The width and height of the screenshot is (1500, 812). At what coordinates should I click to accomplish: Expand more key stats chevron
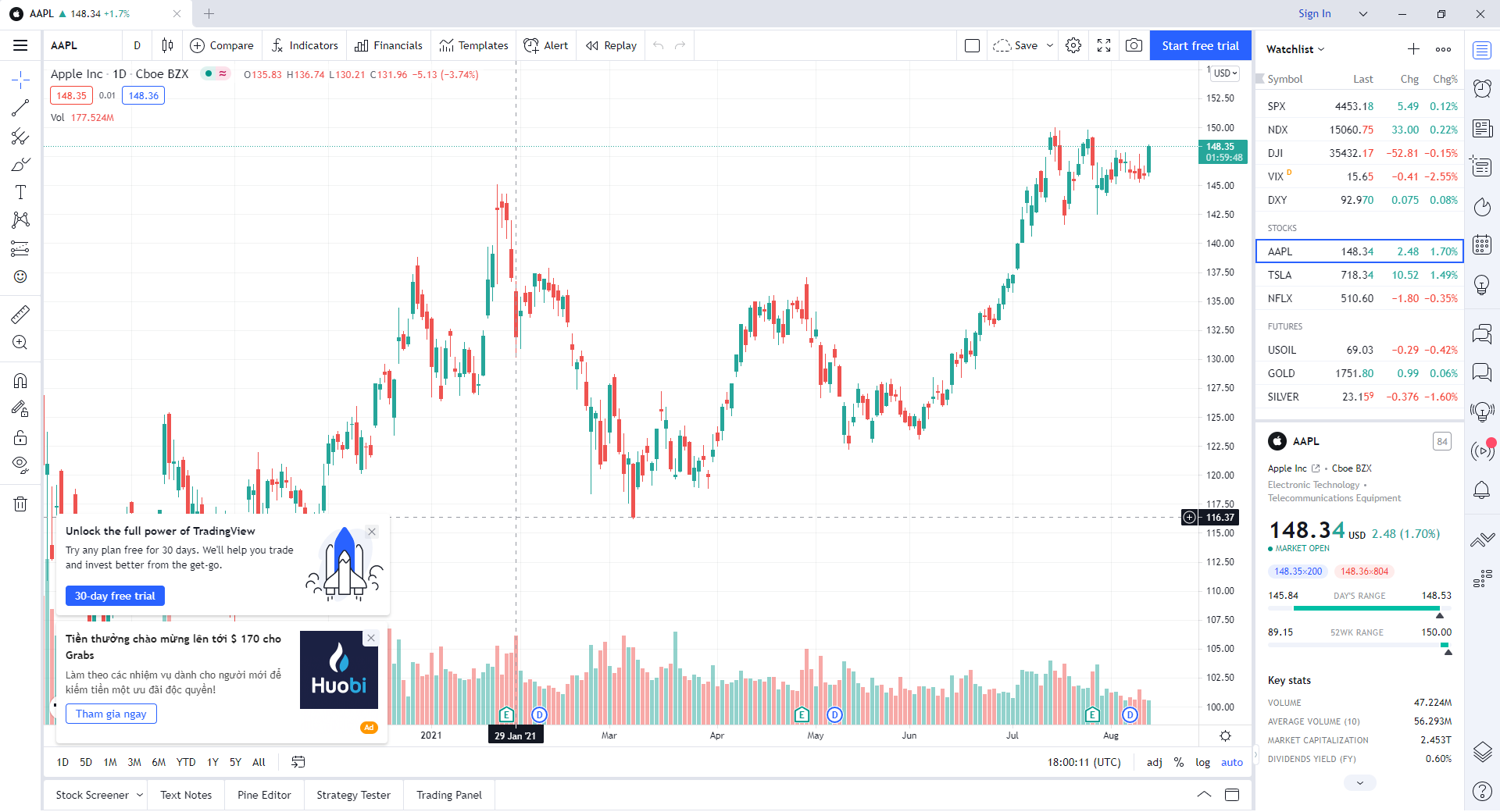[1360, 782]
